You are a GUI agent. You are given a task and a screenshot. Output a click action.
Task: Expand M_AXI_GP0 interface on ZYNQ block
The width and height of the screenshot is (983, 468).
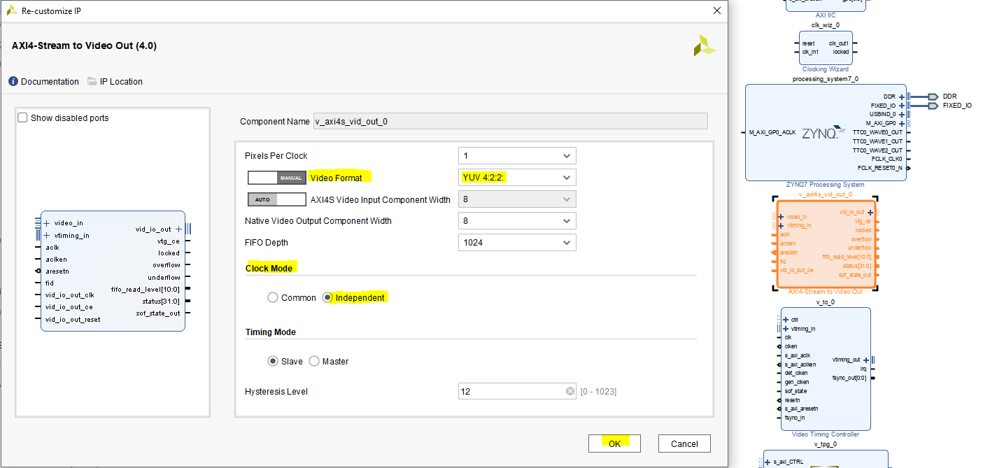point(902,123)
